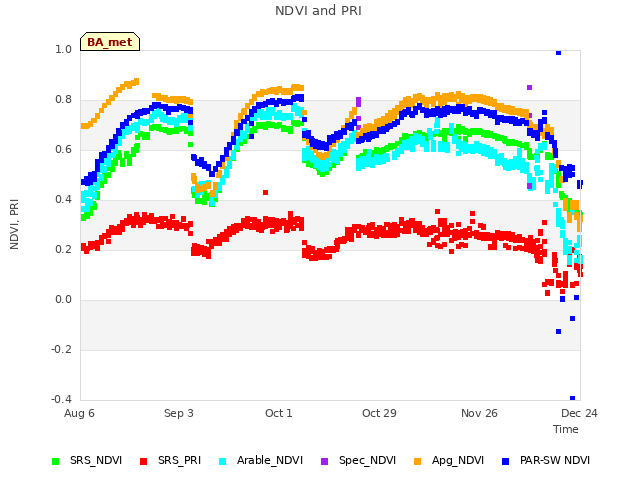This screenshot has width=640, height=480.
Task: Click the 1.0 y-axis tick label
Action: tap(63, 49)
